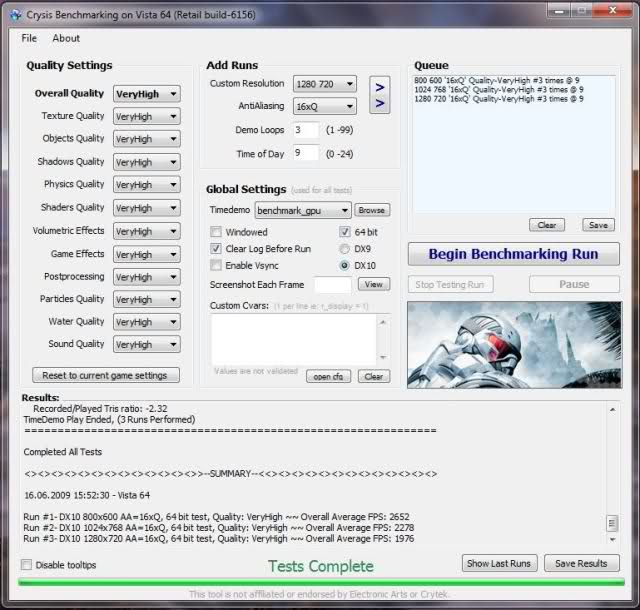Click the Run #3 result line
The width and height of the screenshot is (640, 610).
coord(219,539)
